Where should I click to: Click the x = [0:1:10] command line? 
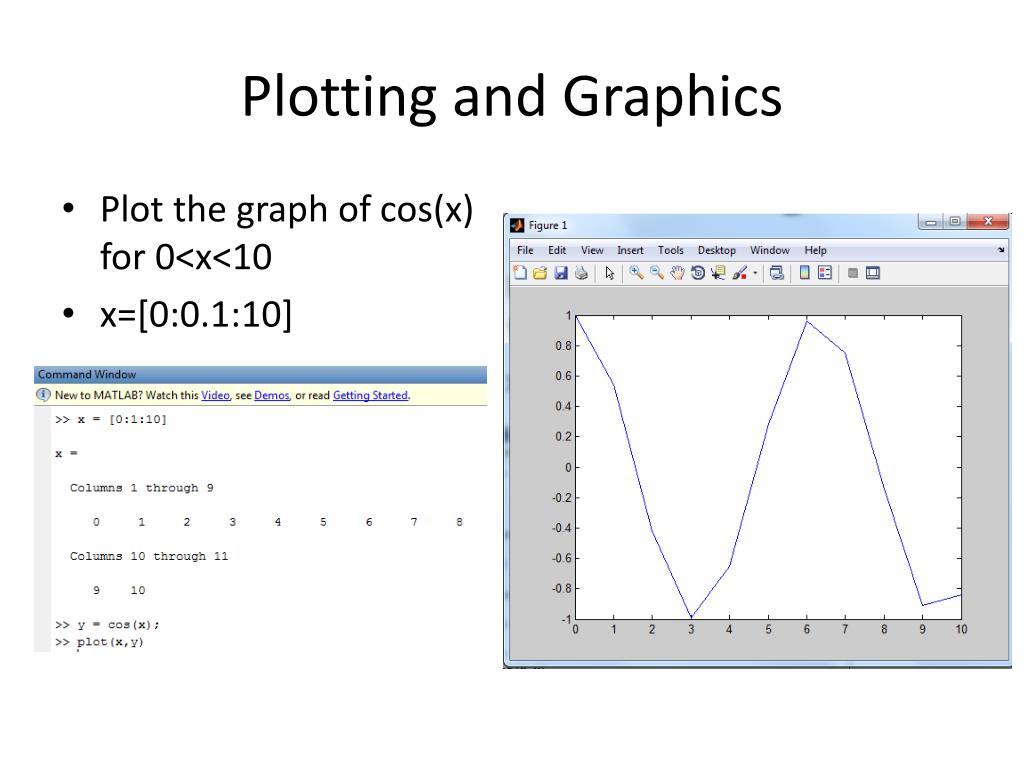tap(111, 419)
